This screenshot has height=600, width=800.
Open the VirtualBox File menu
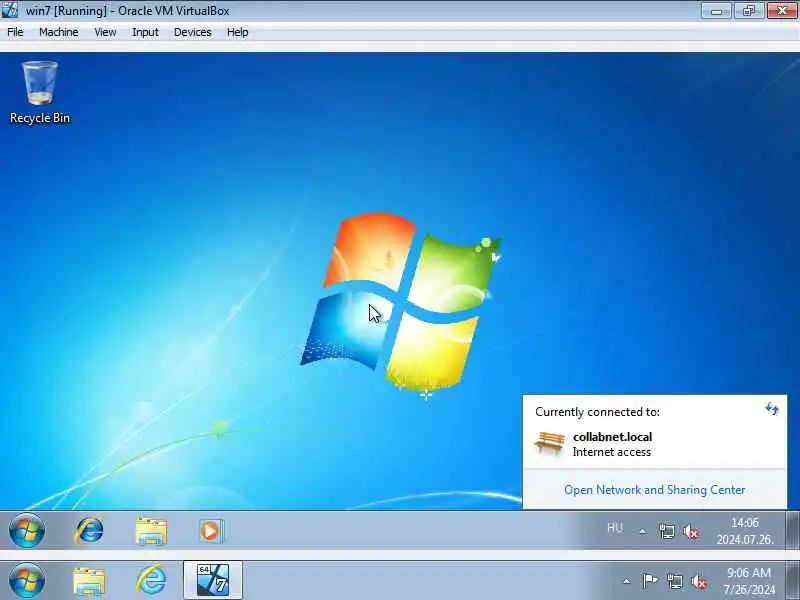coord(15,32)
